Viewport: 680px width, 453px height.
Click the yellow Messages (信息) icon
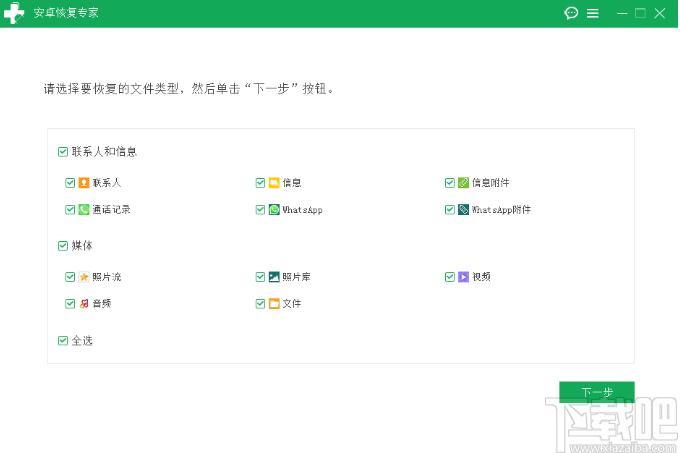tap(274, 183)
